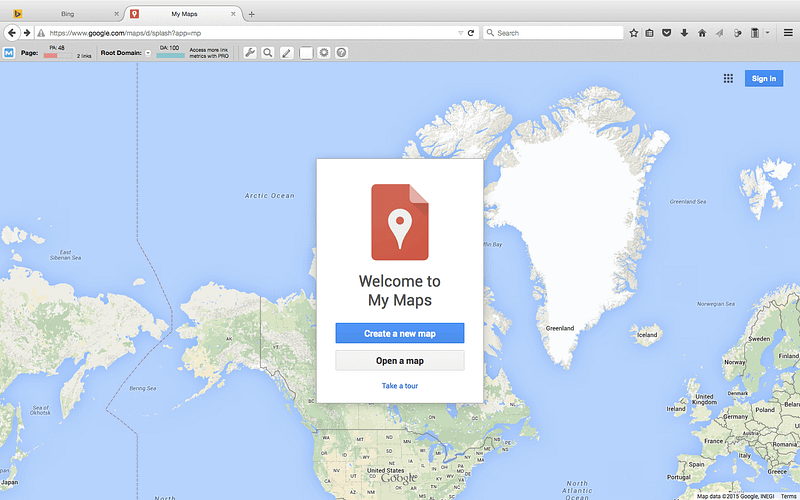Screen dimensions: 800x500
Task: Go to the home page icon
Action: click(702, 33)
